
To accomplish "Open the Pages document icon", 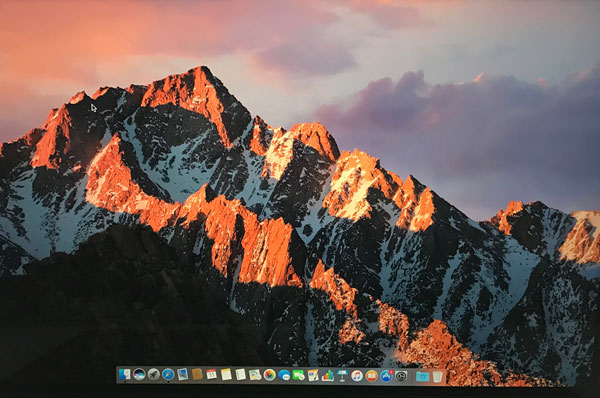I will click(x=313, y=375).
